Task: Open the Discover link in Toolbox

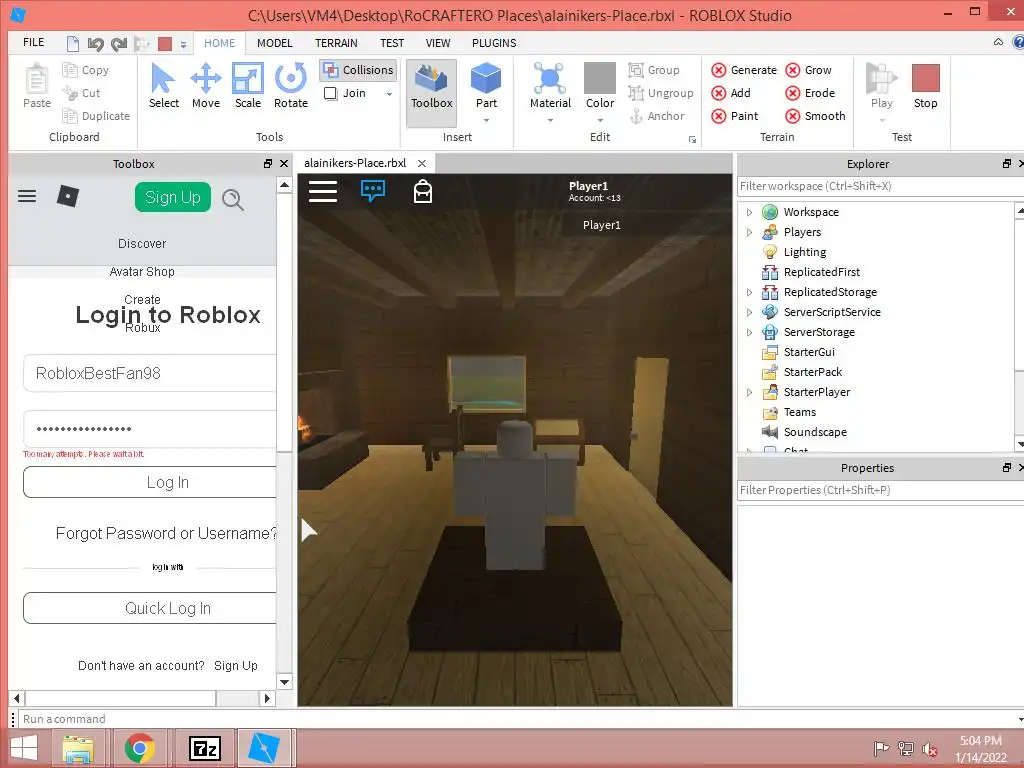Action: click(x=142, y=244)
